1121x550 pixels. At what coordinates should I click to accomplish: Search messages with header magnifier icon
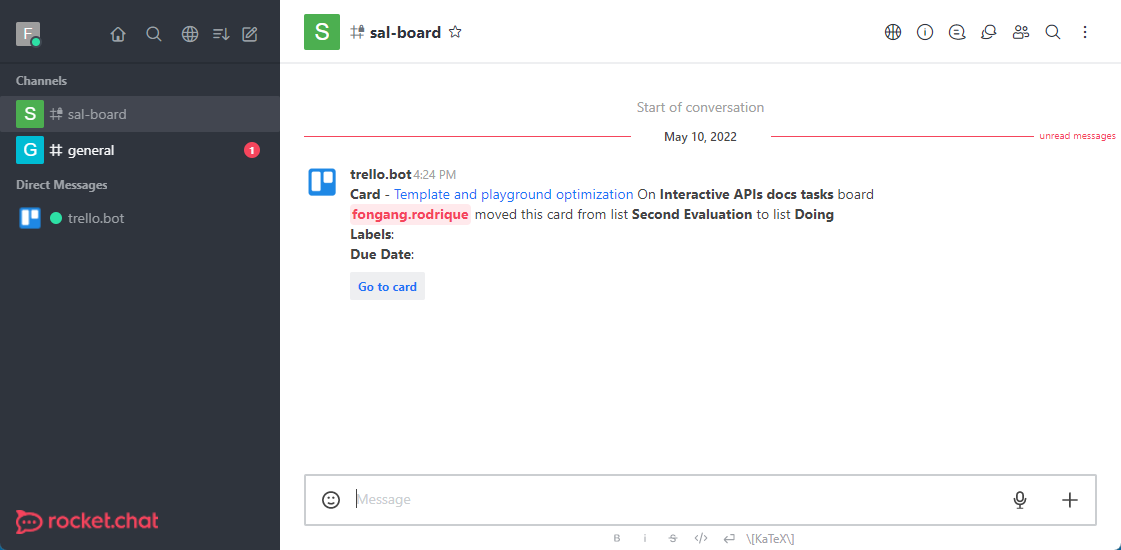pyautogui.click(x=1052, y=32)
